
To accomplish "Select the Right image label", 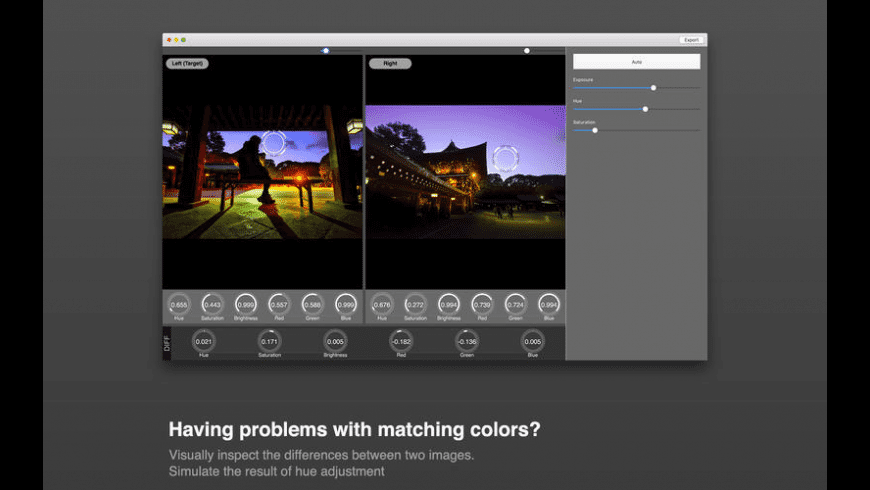I will click(x=390, y=64).
